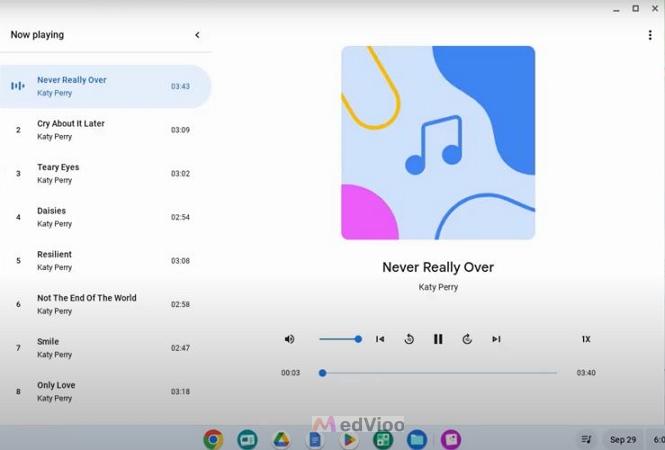Skip to the next track
Viewport: 665px width, 450px height.
(496, 339)
